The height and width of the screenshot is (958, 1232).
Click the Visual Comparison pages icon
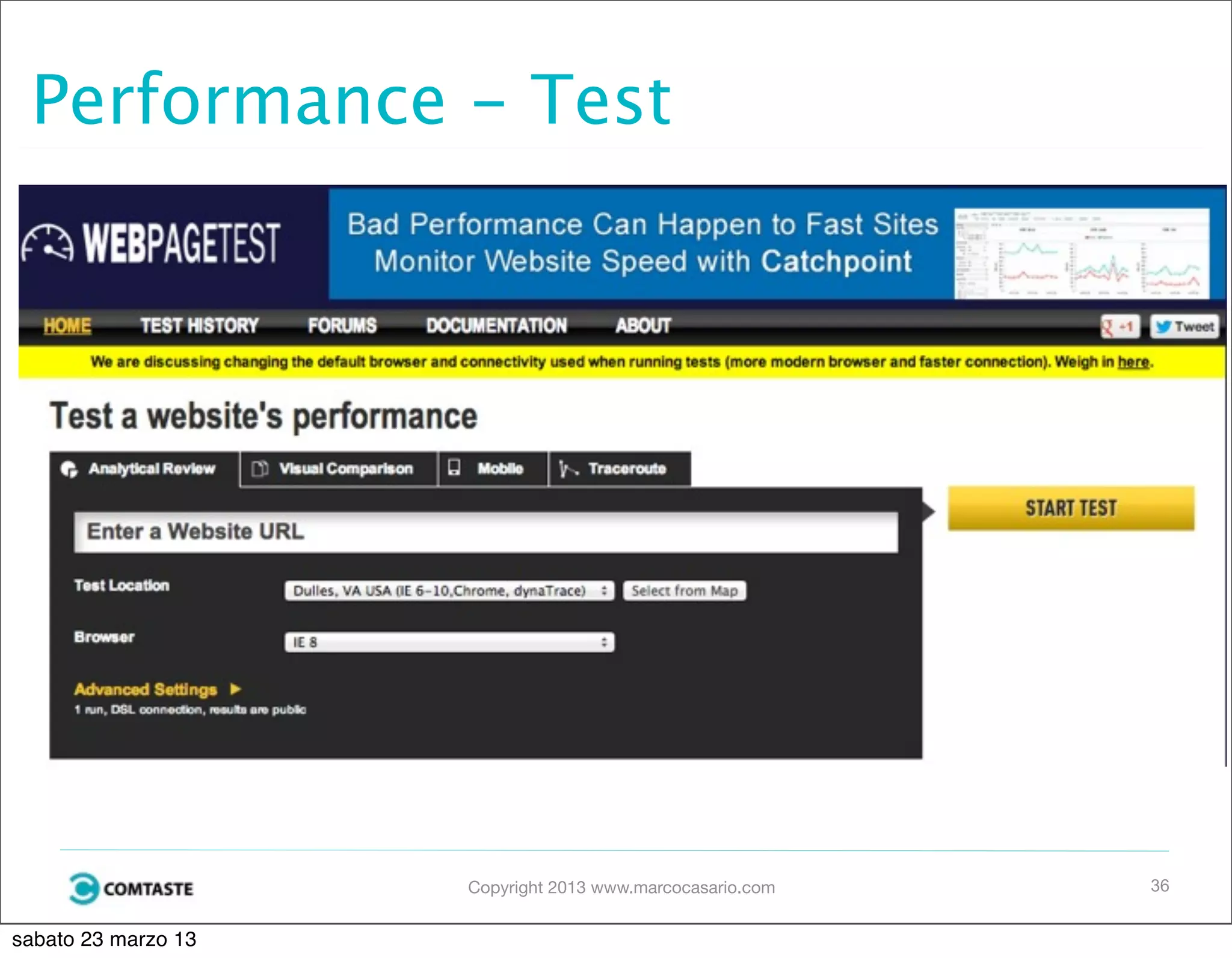tap(260, 468)
